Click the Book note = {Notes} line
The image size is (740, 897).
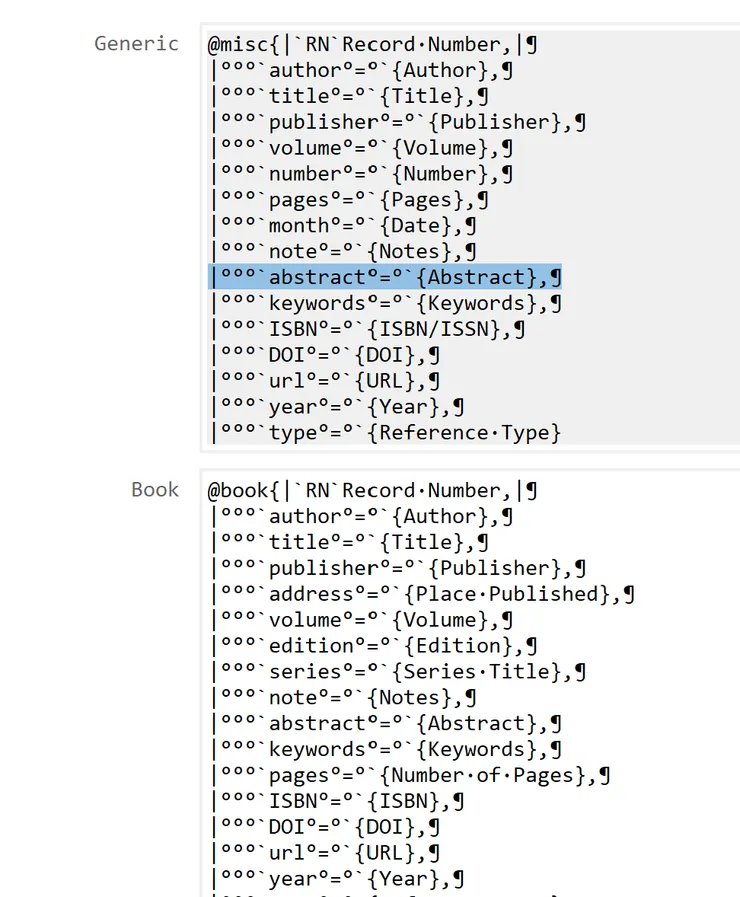pos(344,698)
